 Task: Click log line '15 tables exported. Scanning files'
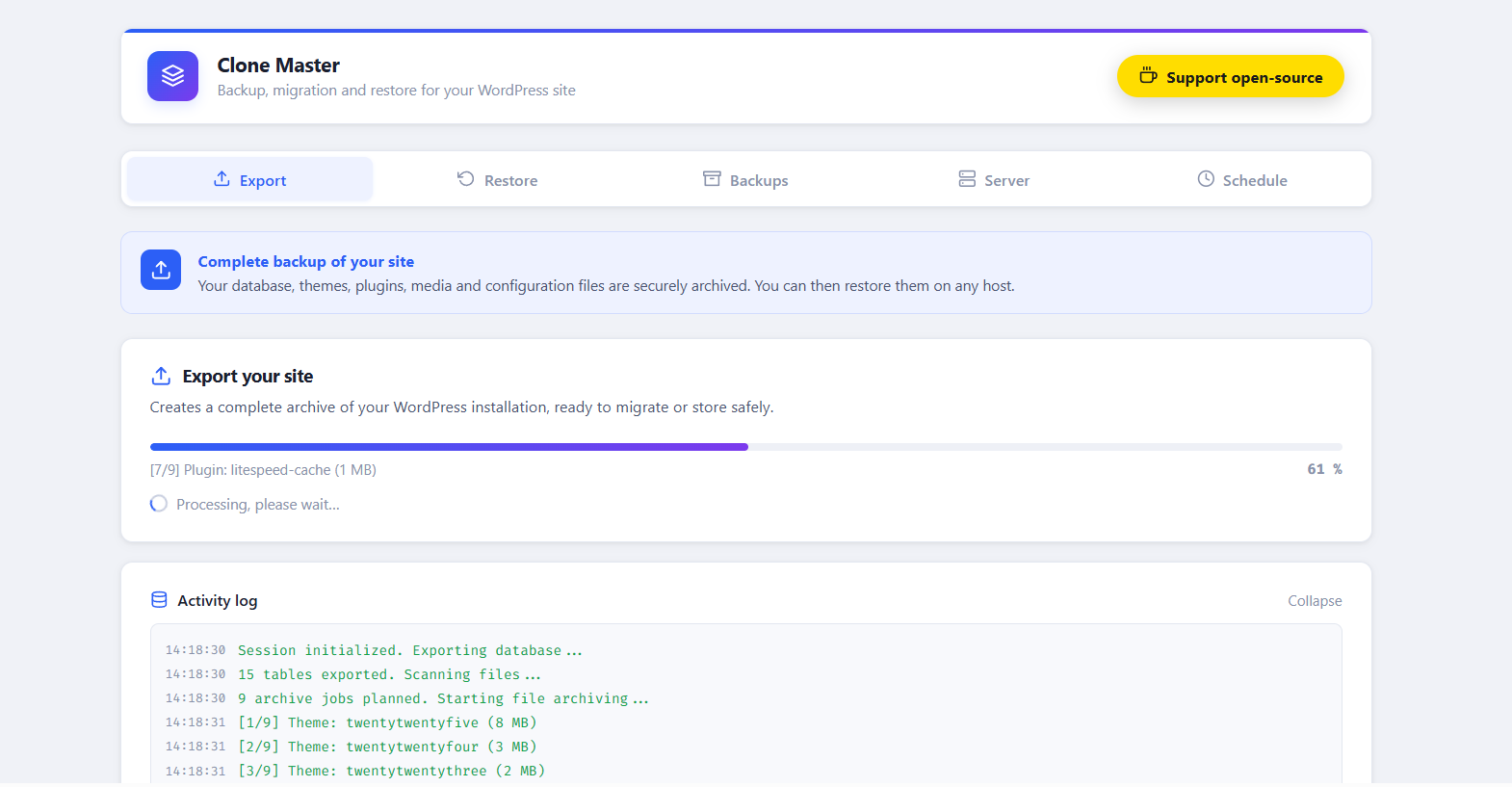tap(389, 675)
